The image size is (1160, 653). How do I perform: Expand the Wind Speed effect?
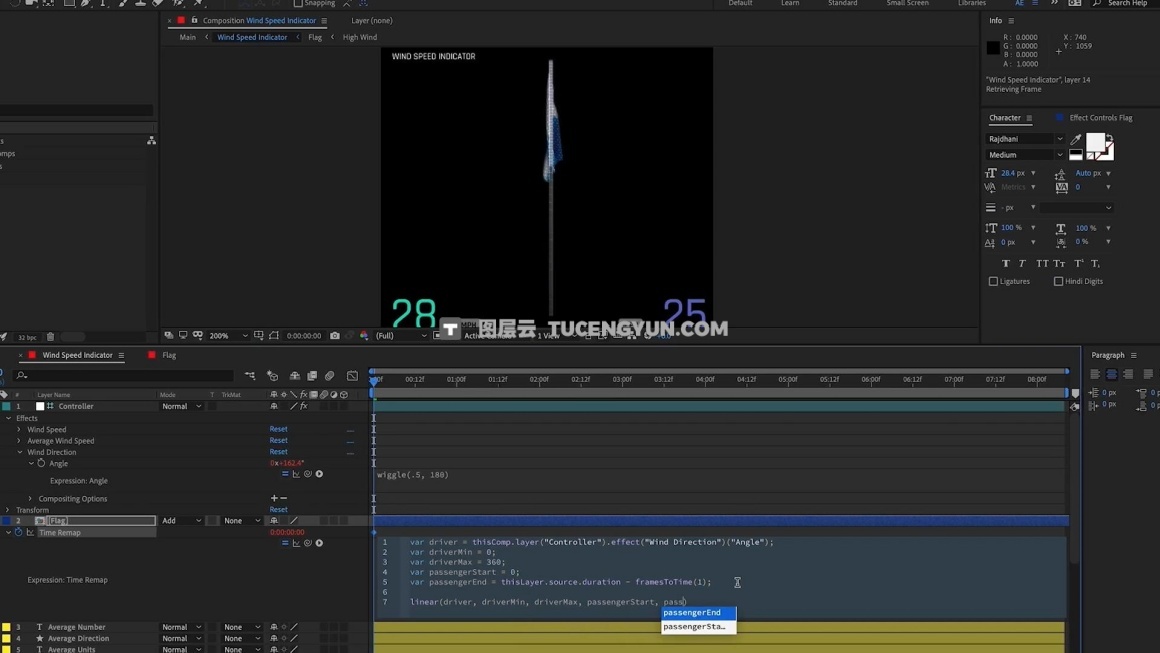tap(19, 430)
